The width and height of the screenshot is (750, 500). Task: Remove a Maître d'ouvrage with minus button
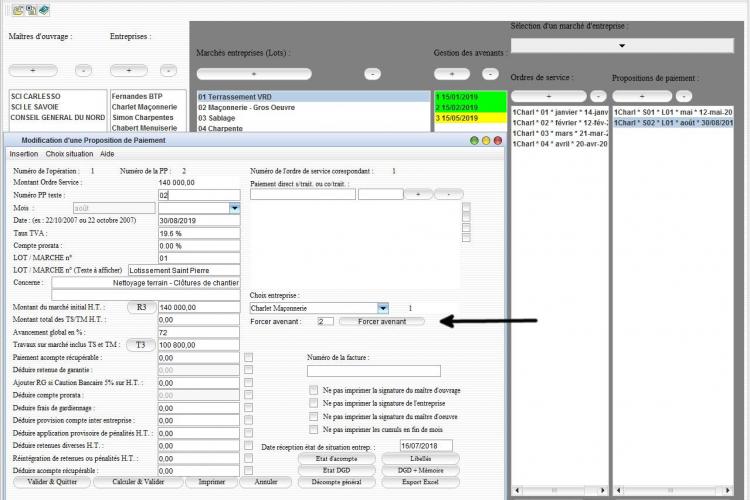pyautogui.click(x=84, y=70)
